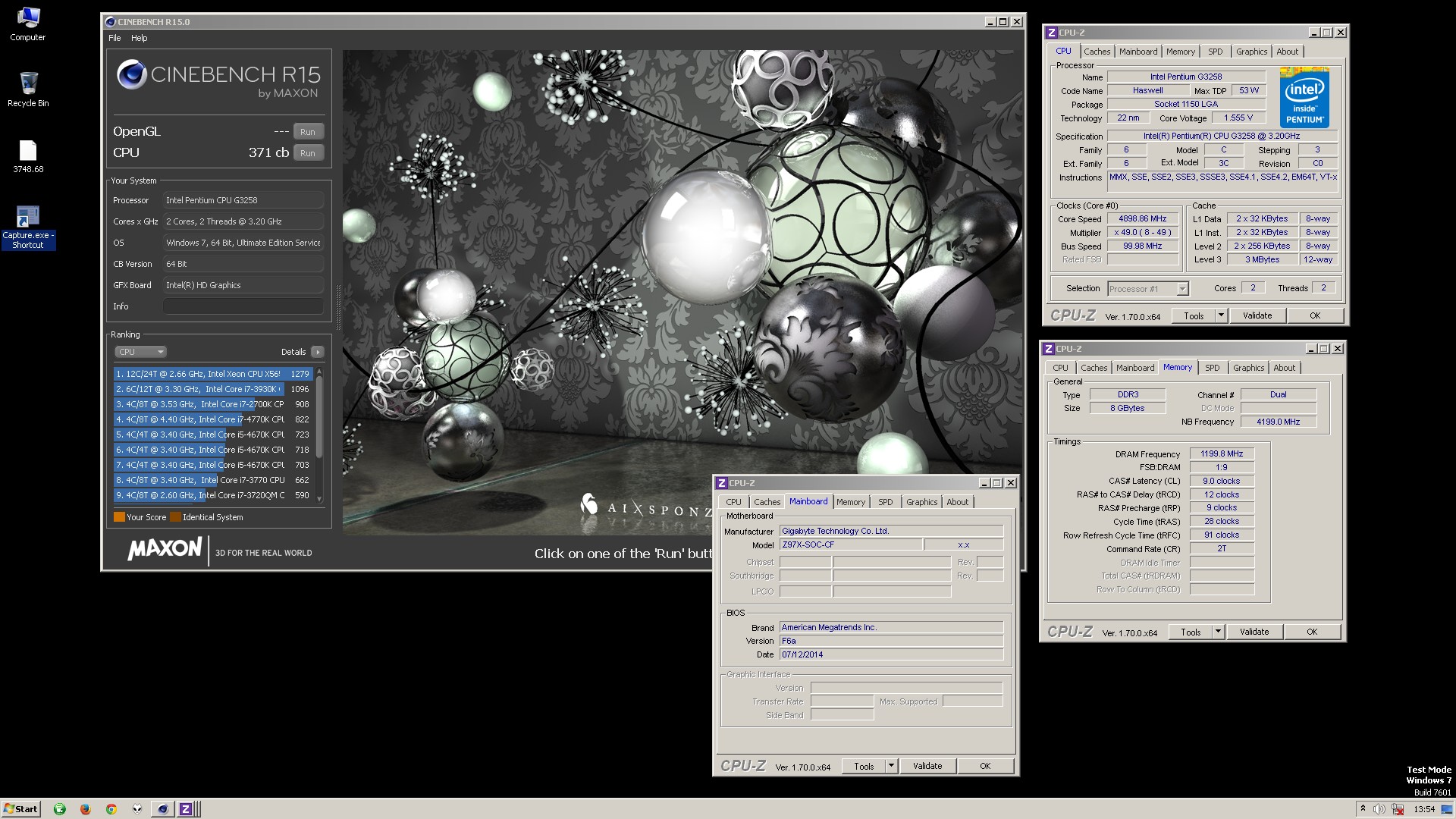Click Validate in CPU-Z Memory window
Image resolution: width=1456 pixels, height=819 pixels.
[1254, 632]
